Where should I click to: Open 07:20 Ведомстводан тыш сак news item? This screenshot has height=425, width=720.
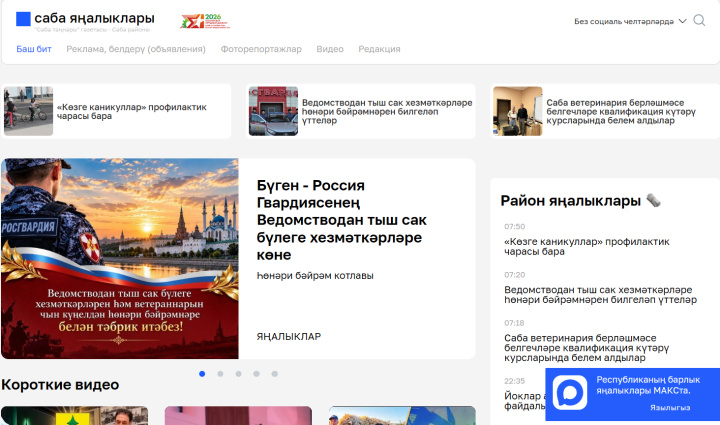[601, 295]
